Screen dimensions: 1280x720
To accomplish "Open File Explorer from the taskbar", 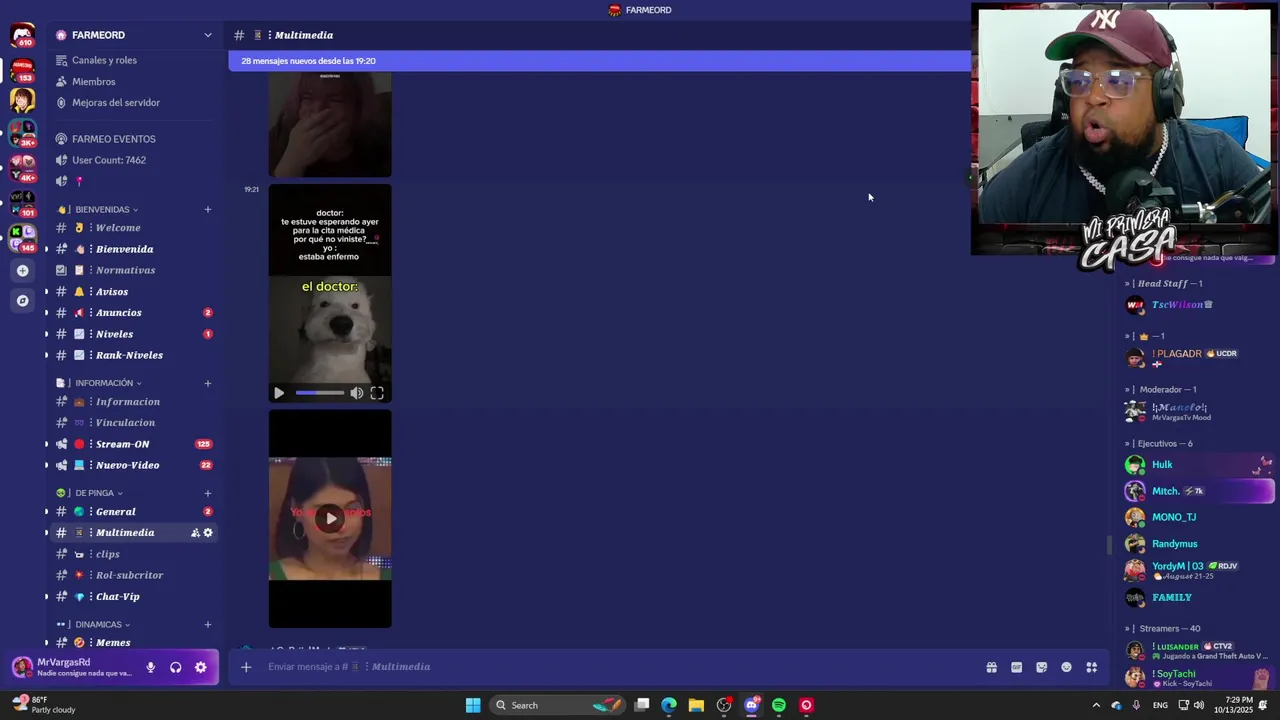I will tap(696, 705).
